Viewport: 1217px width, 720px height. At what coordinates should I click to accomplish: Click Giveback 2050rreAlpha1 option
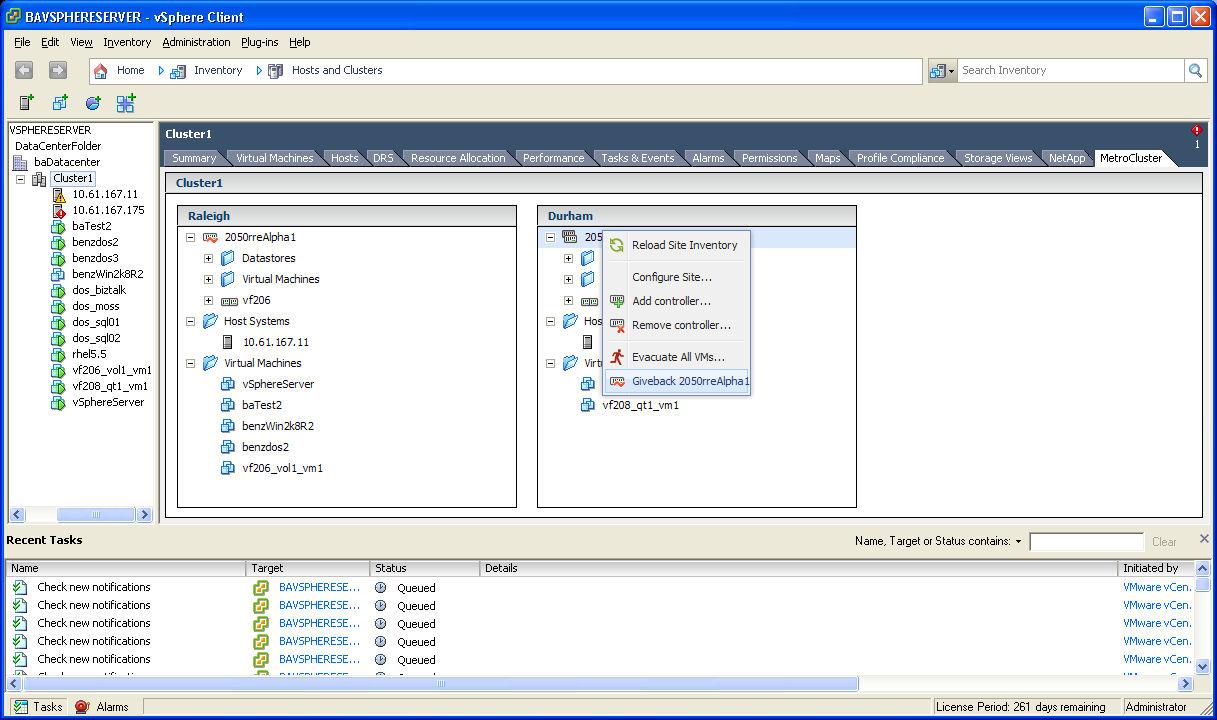tap(689, 381)
